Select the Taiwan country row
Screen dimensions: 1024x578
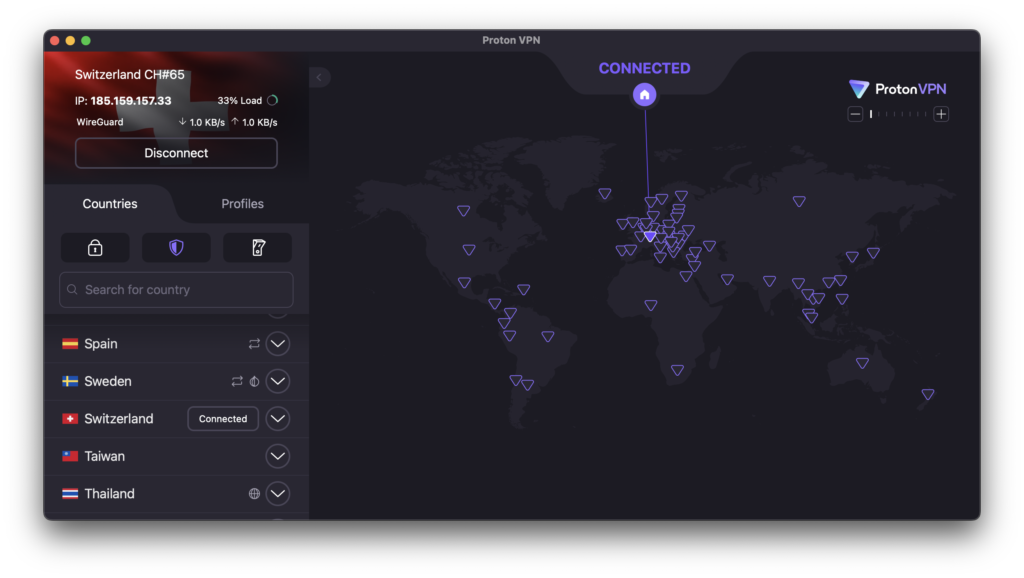176,457
